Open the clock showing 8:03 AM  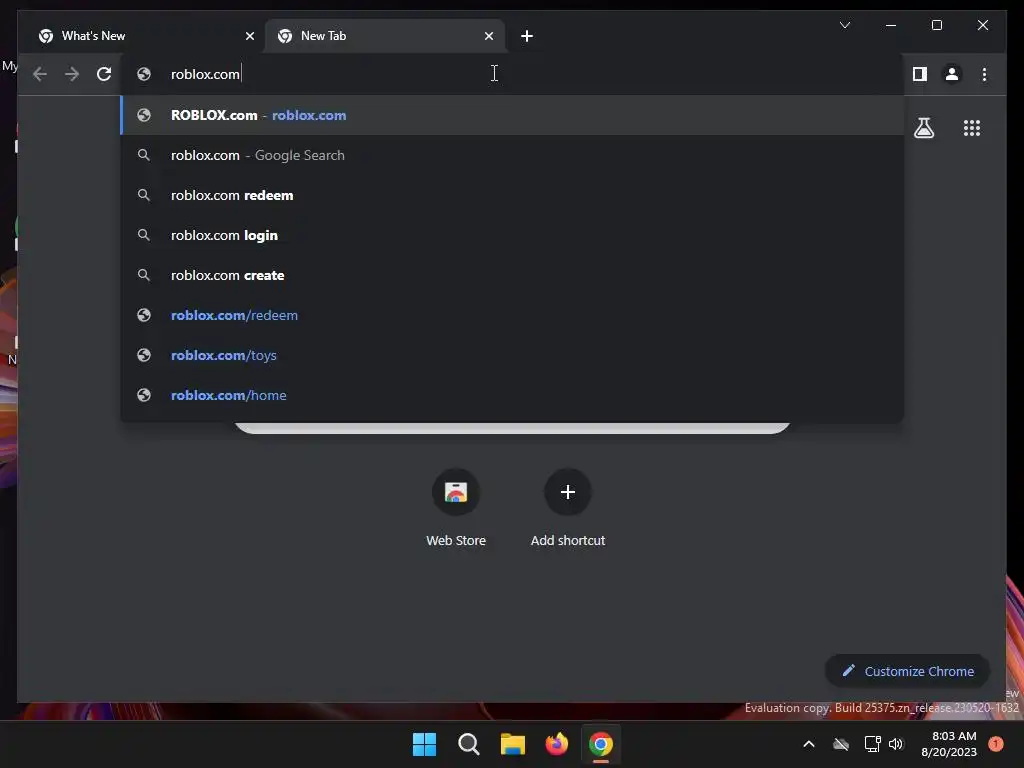tap(949, 744)
